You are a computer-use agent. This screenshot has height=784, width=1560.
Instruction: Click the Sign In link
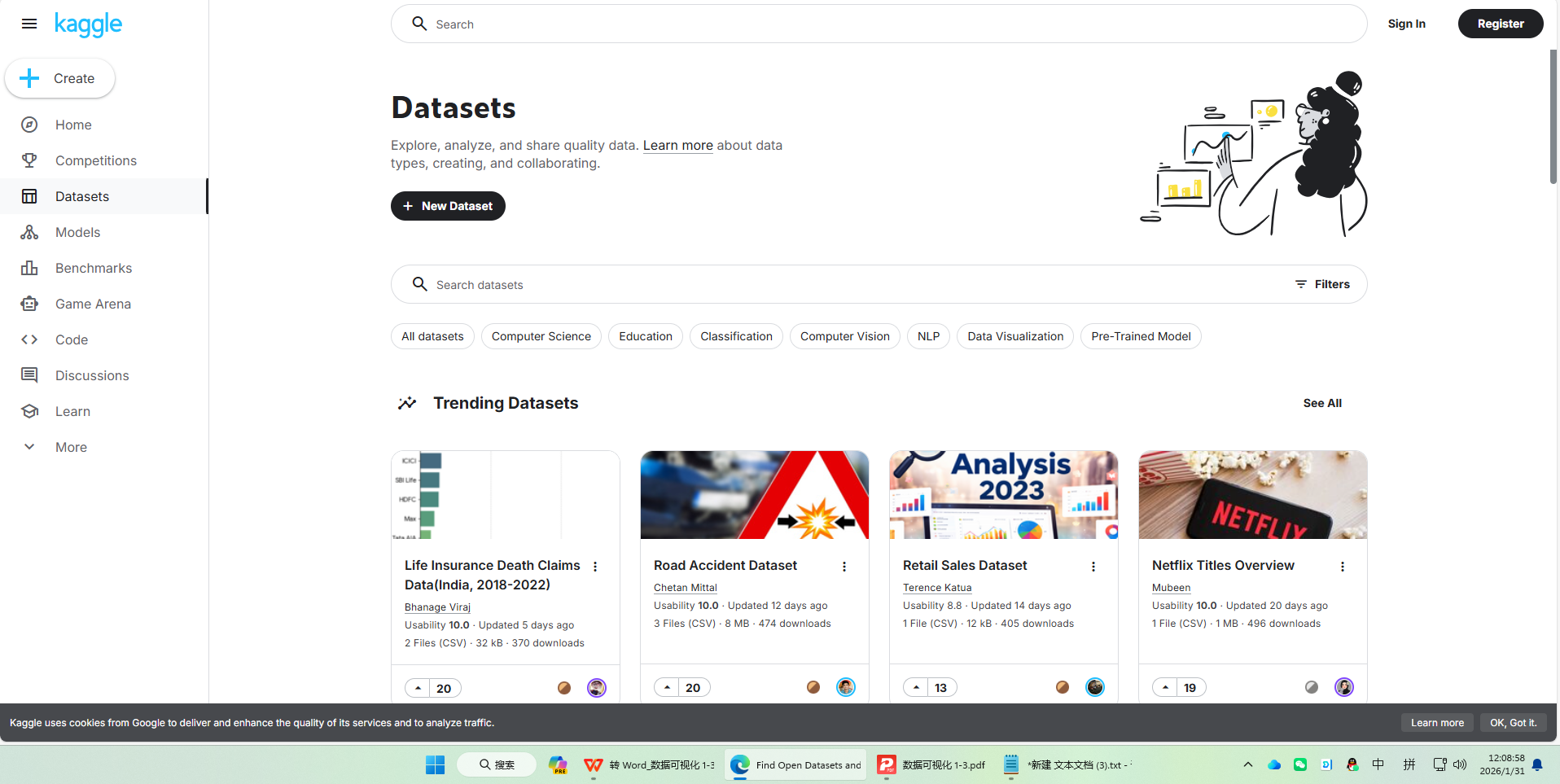coord(1406,24)
